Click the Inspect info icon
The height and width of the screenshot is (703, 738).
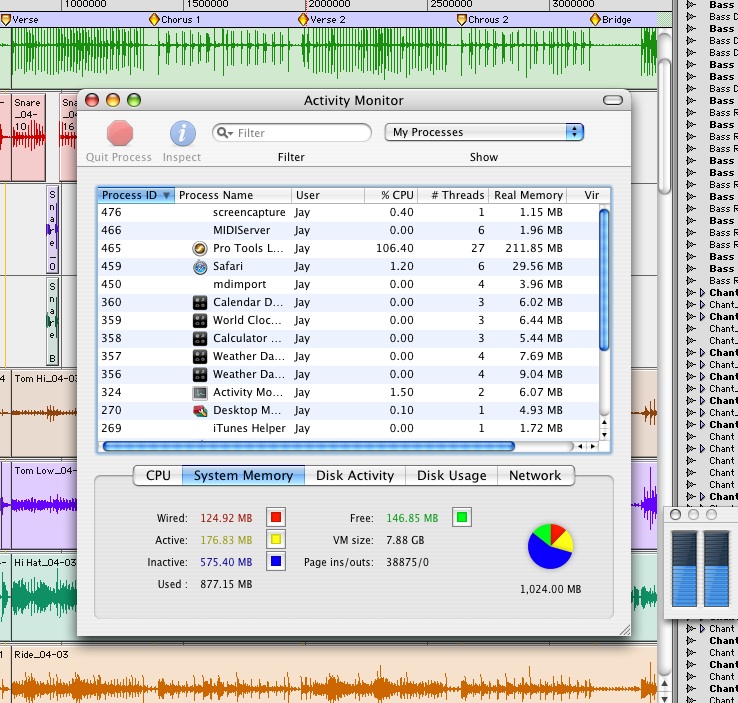(x=183, y=134)
